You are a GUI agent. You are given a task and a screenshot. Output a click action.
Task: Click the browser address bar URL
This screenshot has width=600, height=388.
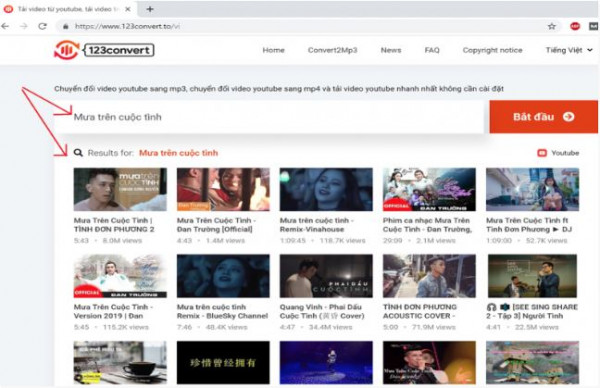[x=127, y=26]
